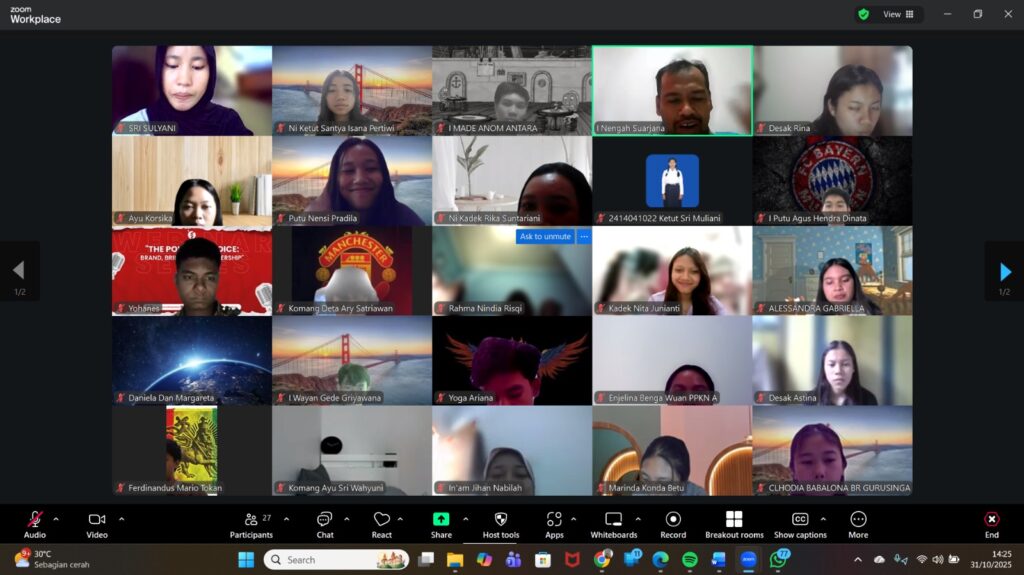Click the Ask to unmute button
Image resolution: width=1024 pixels, height=575 pixels.
point(545,237)
